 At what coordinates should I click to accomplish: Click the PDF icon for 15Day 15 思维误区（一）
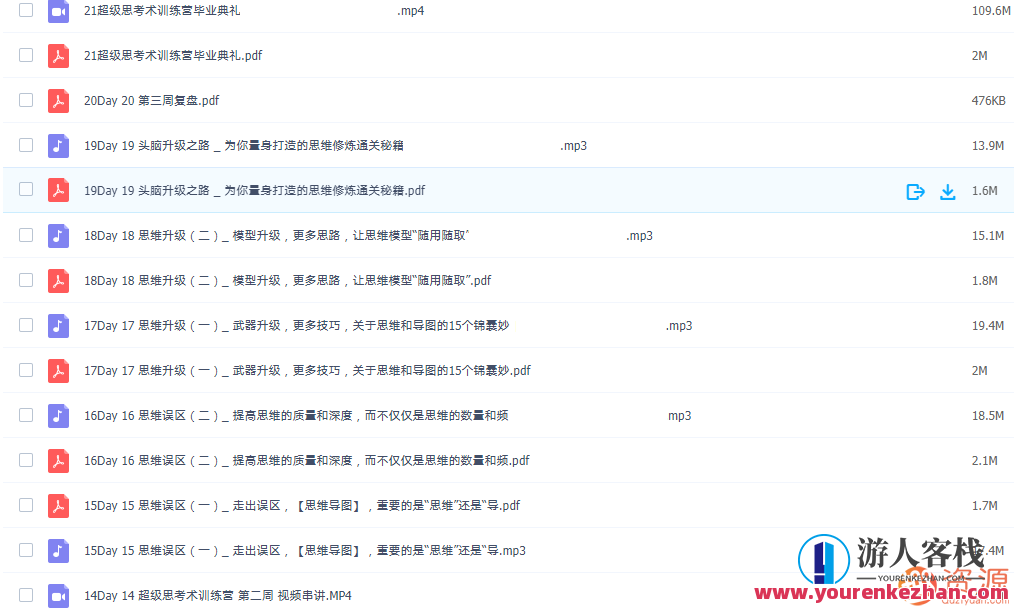click(58, 505)
